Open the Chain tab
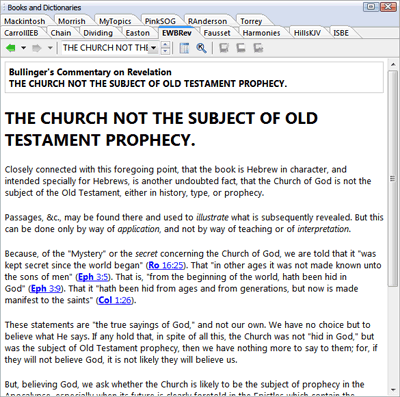The width and height of the screenshot is (400, 397). pyautogui.click(x=61, y=33)
